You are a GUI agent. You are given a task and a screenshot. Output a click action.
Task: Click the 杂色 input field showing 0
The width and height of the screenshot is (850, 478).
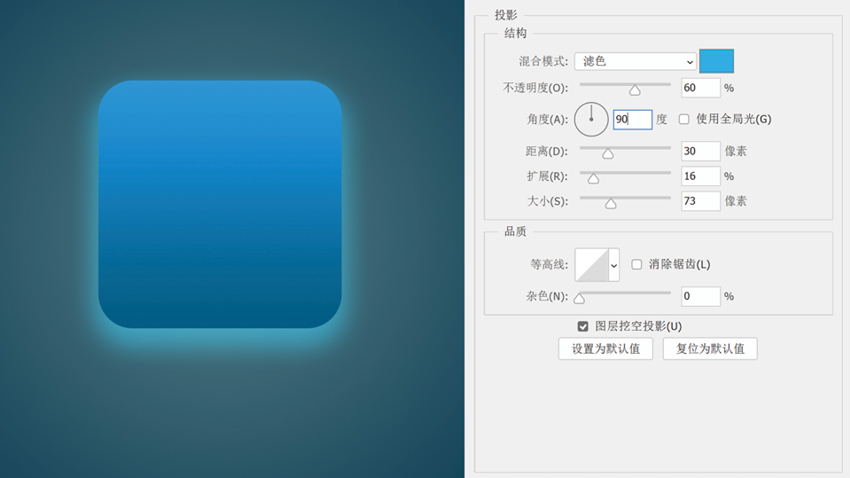click(x=700, y=296)
